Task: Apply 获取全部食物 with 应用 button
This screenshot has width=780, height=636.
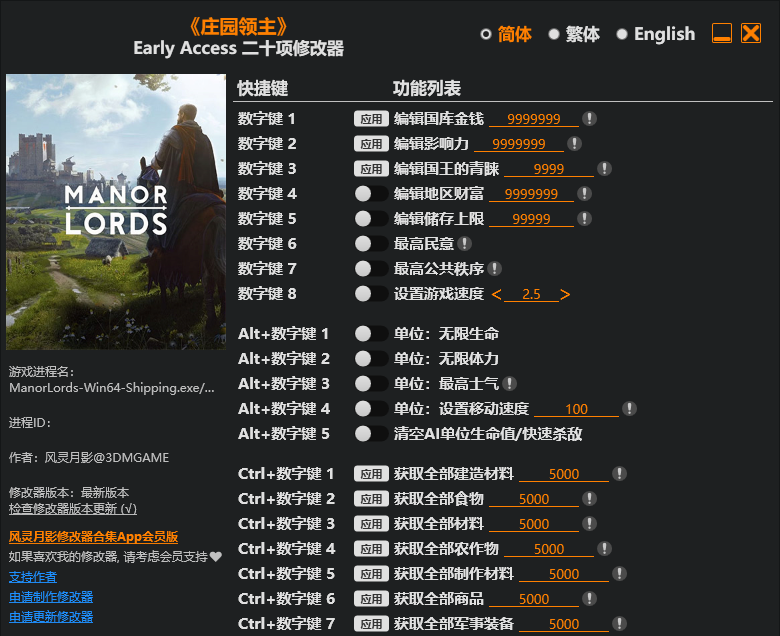Action: click(371, 499)
